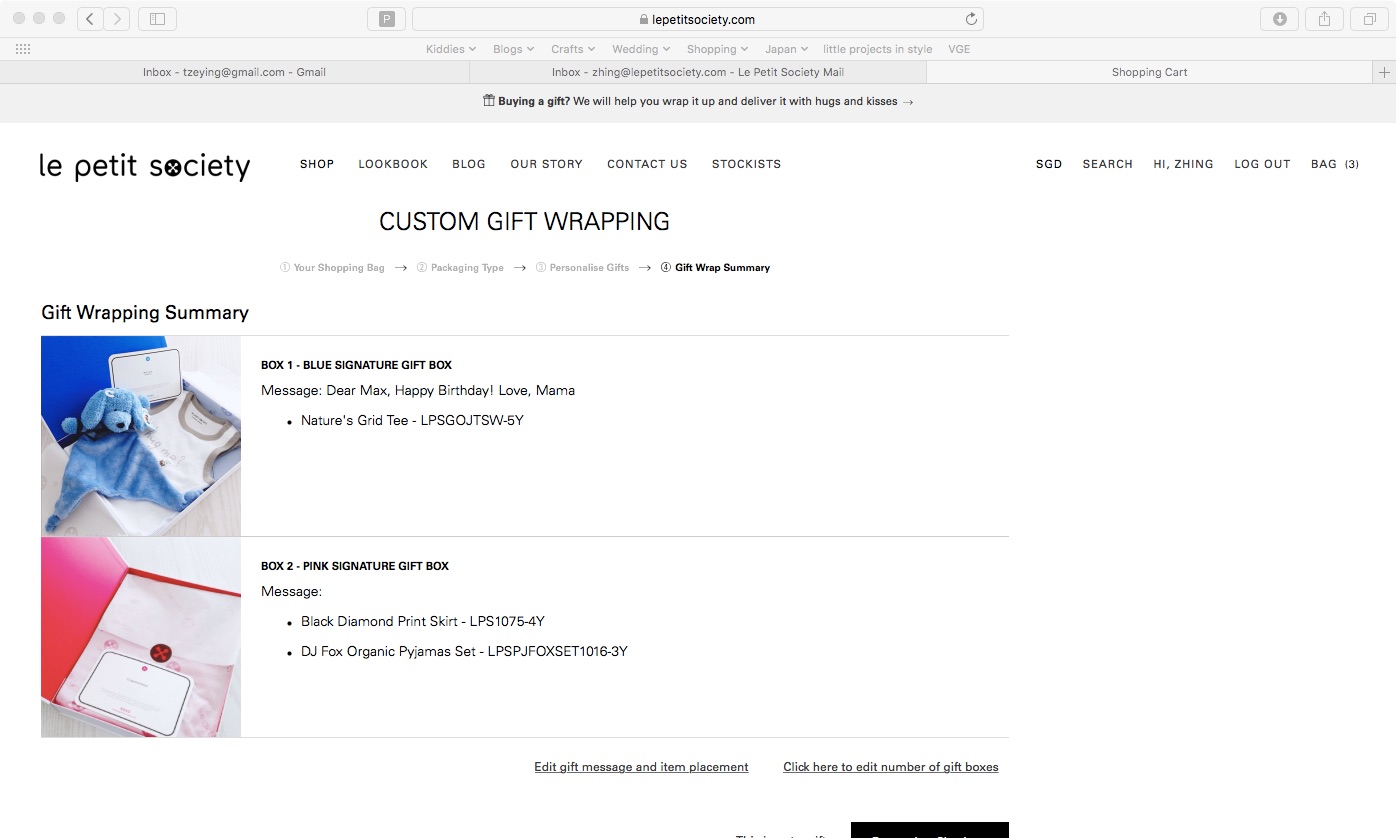Reload the page with the refresh icon
The width and height of the screenshot is (1396, 838).
coord(971,19)
